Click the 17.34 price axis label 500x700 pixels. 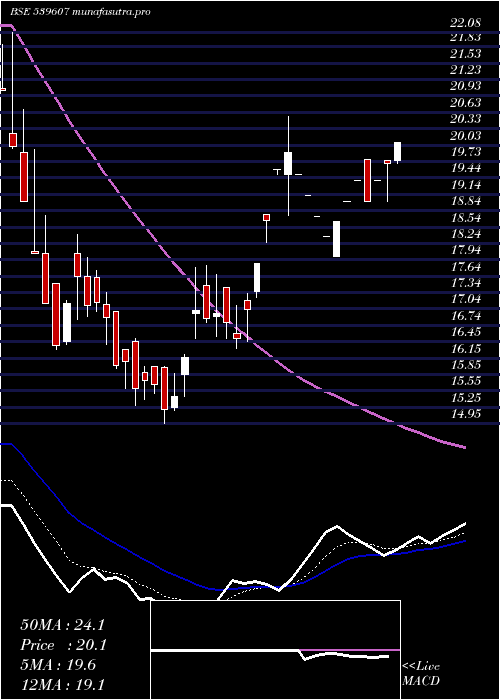466,283
